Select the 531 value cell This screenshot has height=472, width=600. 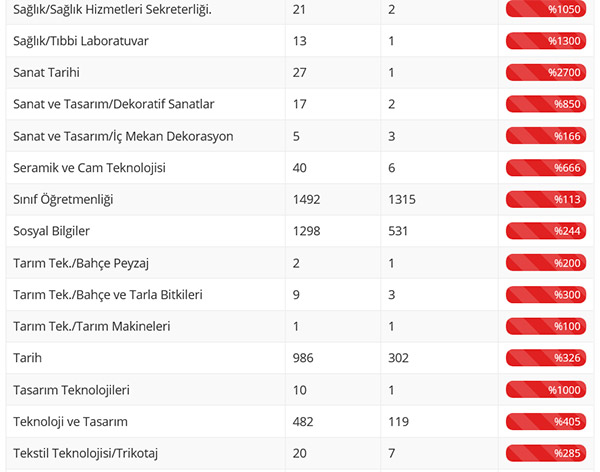(398, 231)
